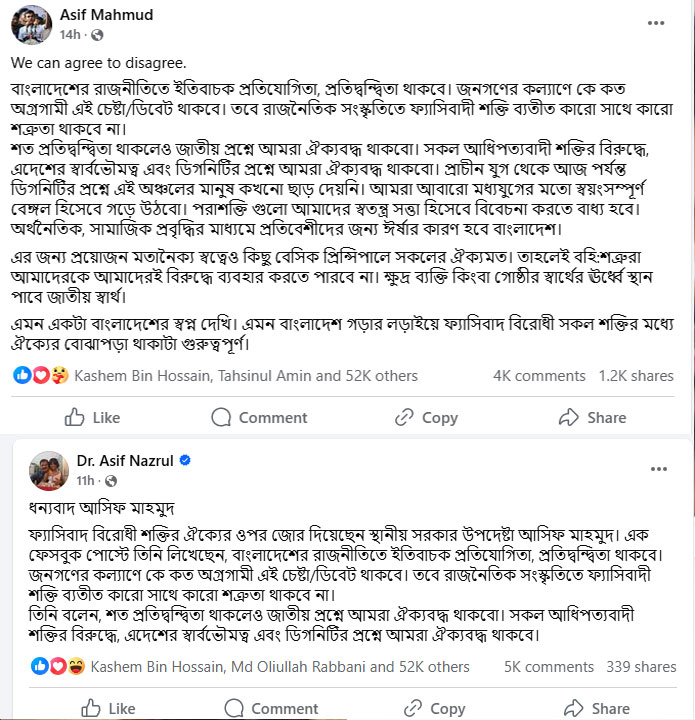Share Asif Mahmud's post
695x720 pixels.
[593, 417]
